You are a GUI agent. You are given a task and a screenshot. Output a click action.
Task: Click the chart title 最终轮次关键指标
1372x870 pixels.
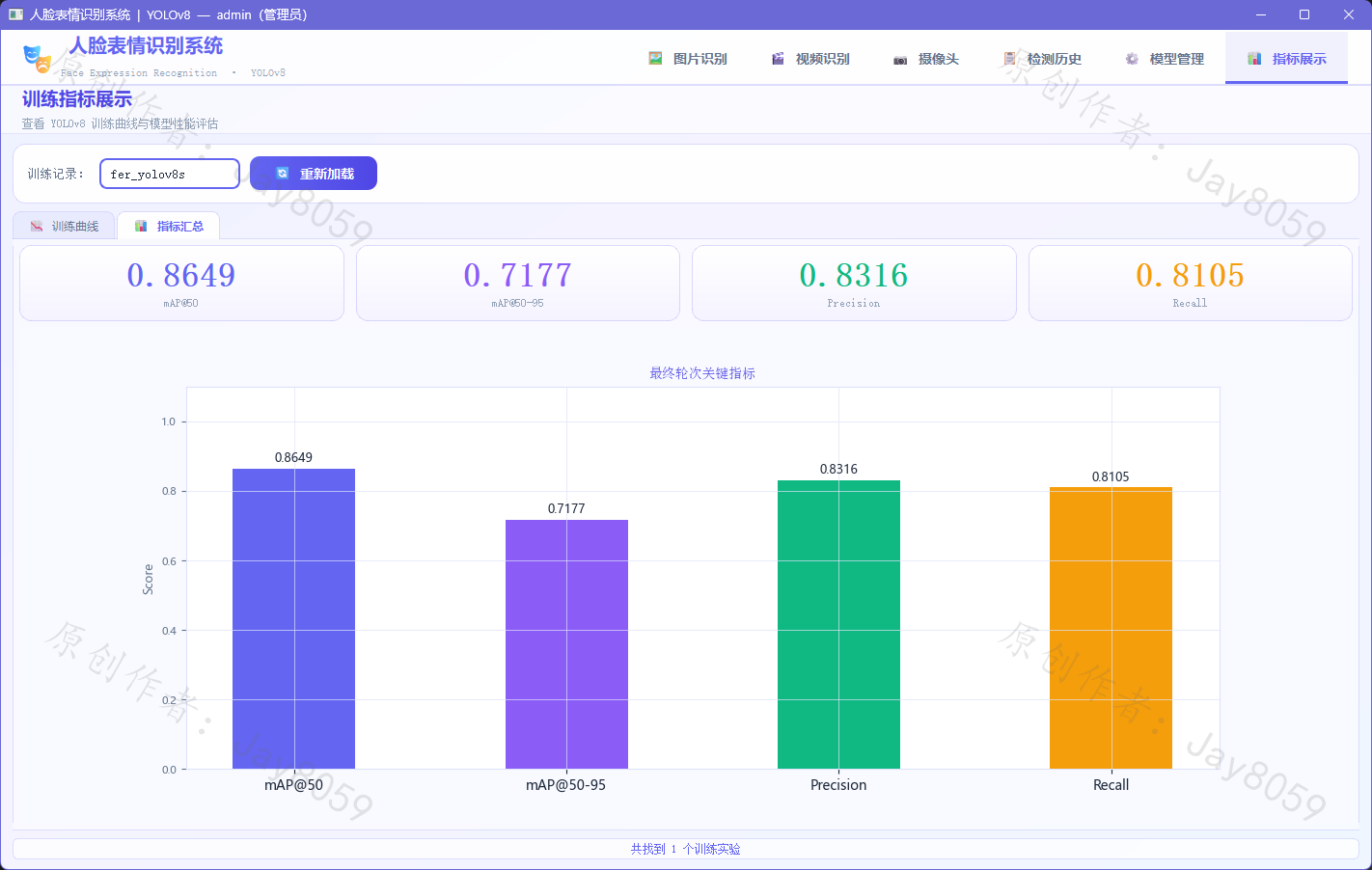coord(702,373)
